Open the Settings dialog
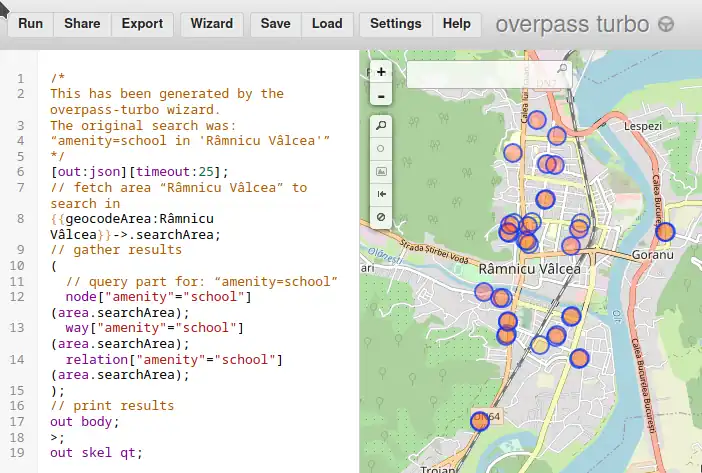 click(395, 24)
